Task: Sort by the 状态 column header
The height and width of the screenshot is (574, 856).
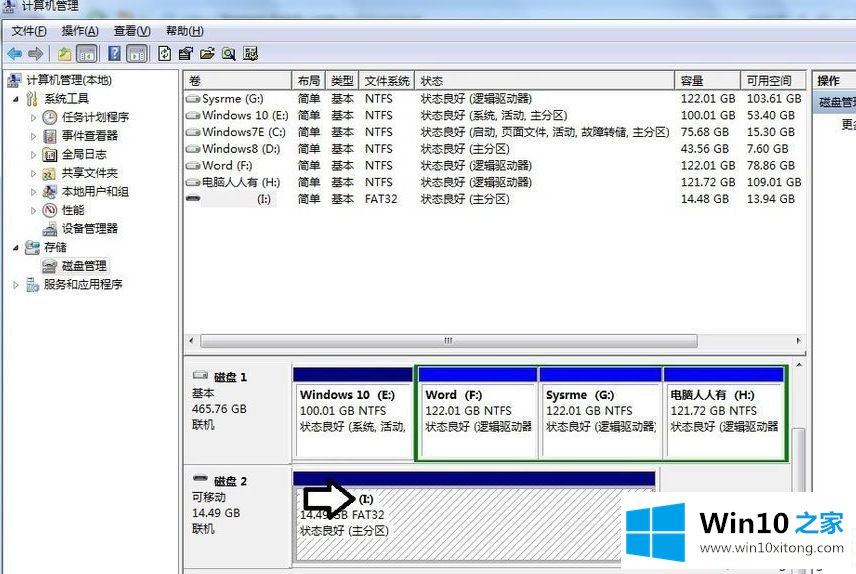Action: [544, 81]
